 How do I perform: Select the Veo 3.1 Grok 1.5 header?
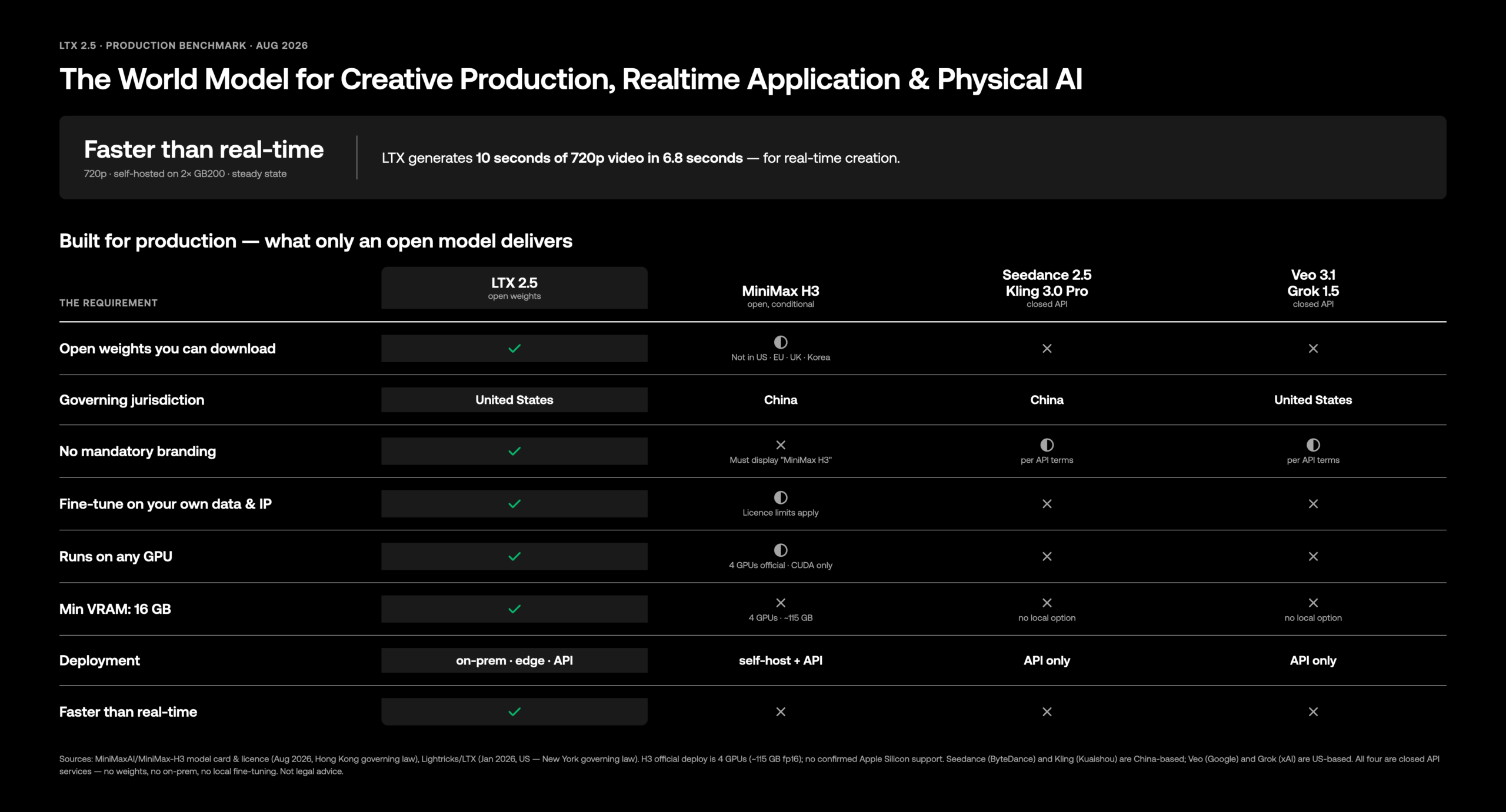pyautogui.click(x=1313, y=288)
